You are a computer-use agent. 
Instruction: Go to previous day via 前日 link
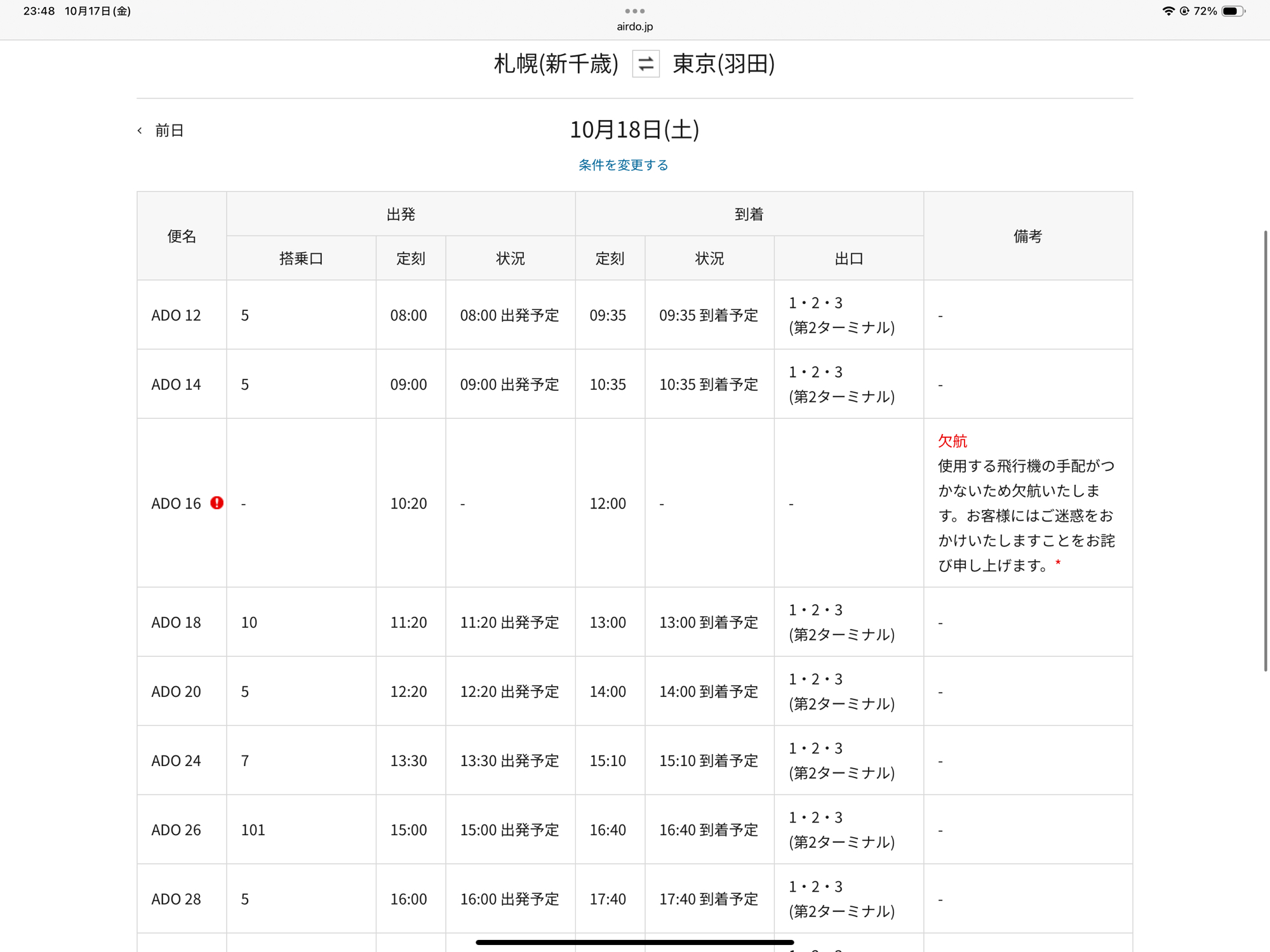170,130
